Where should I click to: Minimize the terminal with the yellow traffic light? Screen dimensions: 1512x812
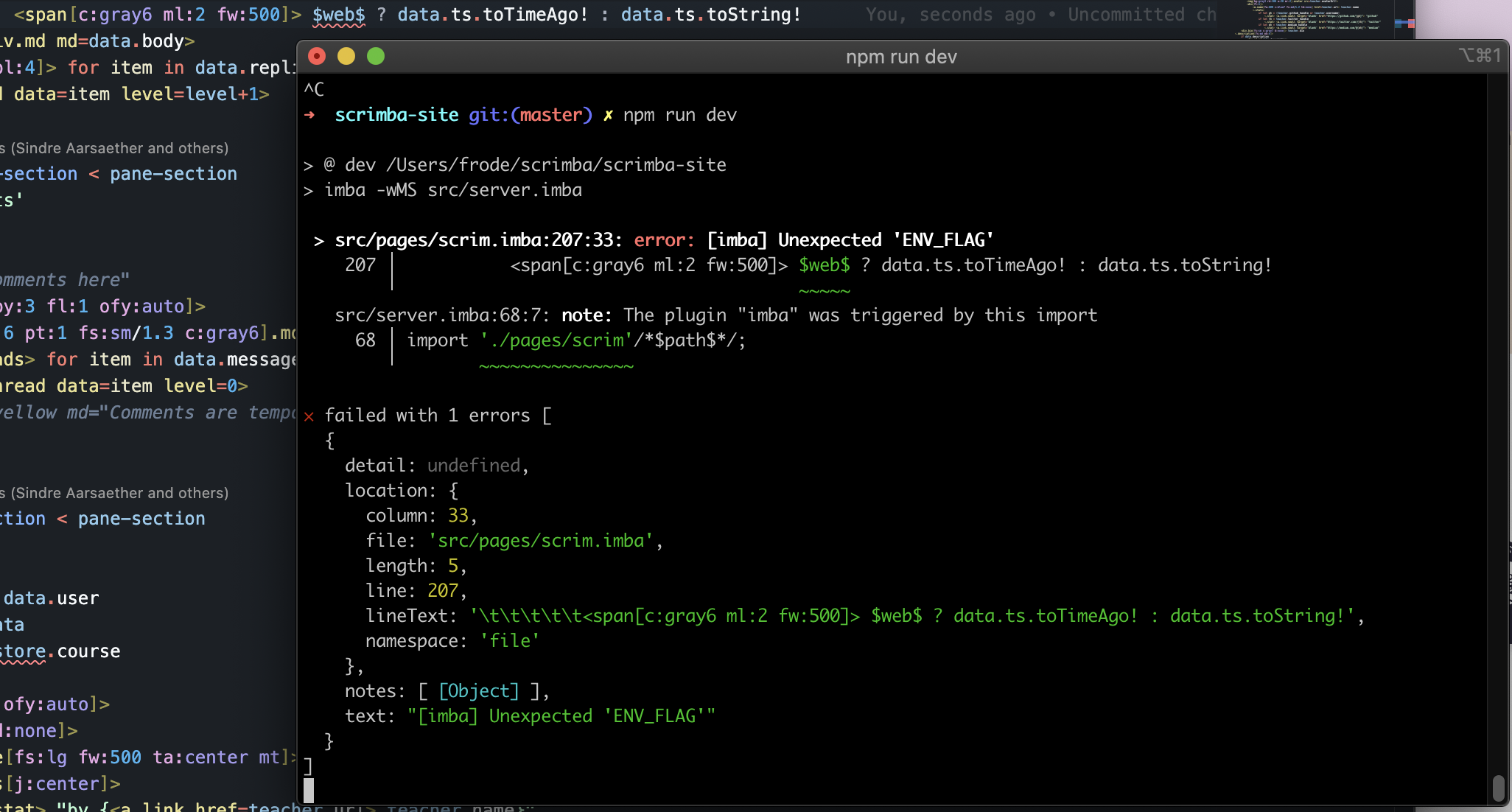(346, 55)
